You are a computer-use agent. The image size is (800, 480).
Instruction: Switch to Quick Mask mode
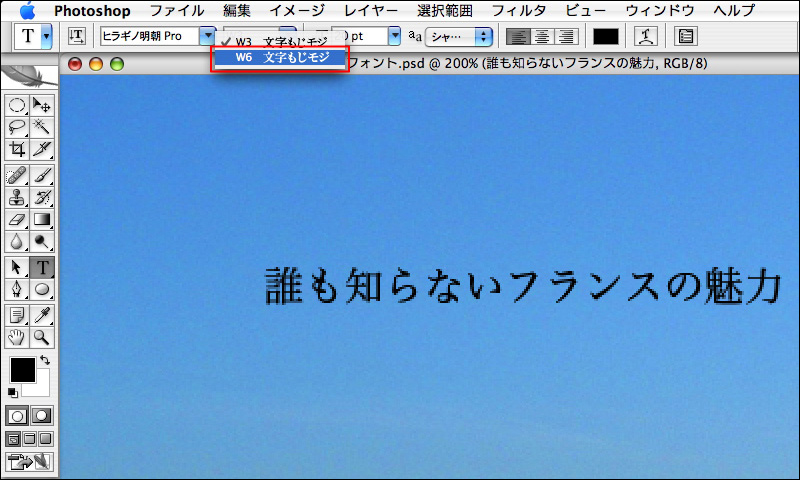(x=42, y=415)
